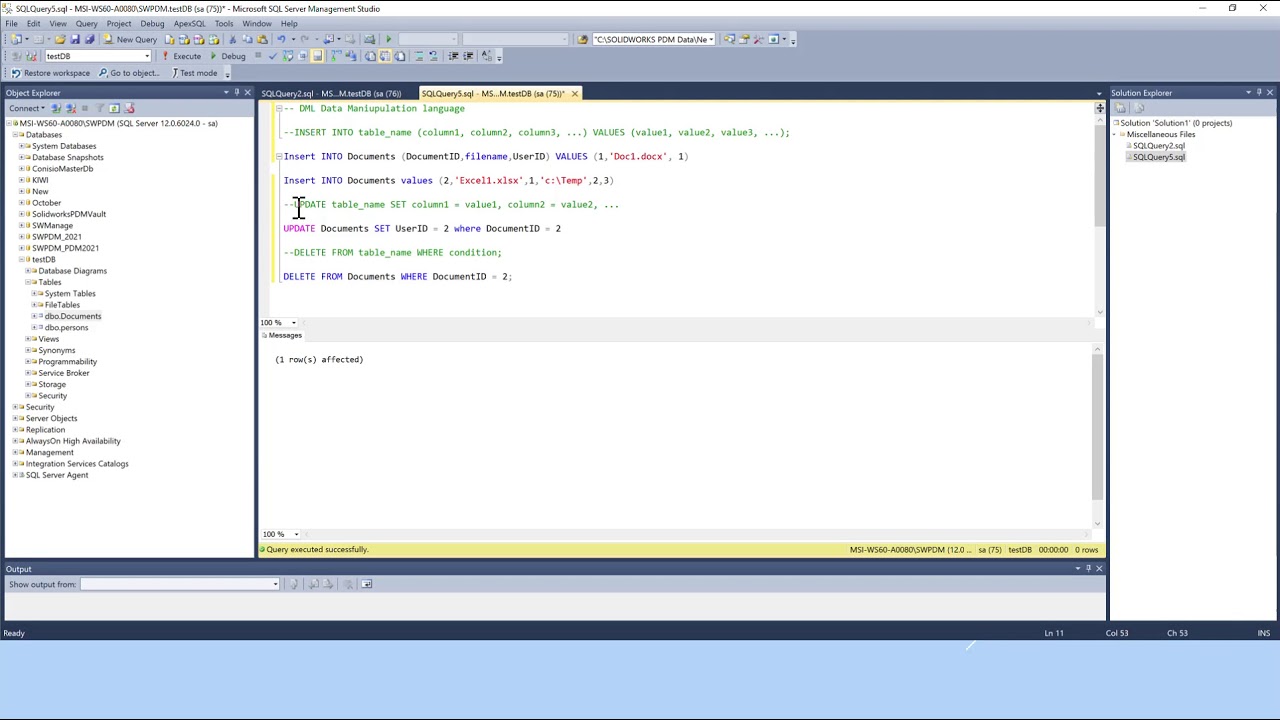This screenshot has width=1280, height=720.
Task: Click the Decrease Indent icon
Action: coord(453,56)
